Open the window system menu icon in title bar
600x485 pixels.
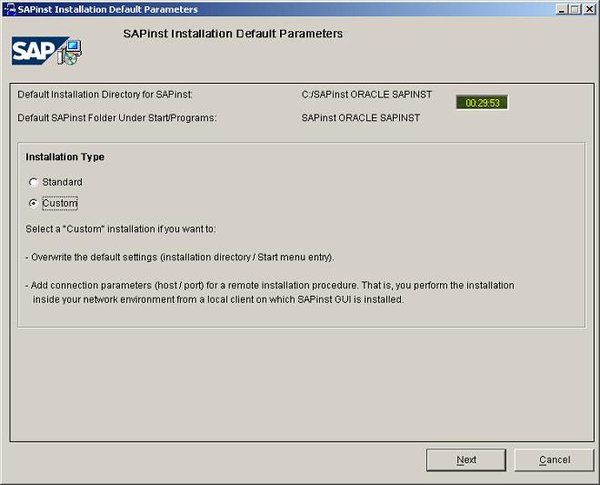click(9, 9)
